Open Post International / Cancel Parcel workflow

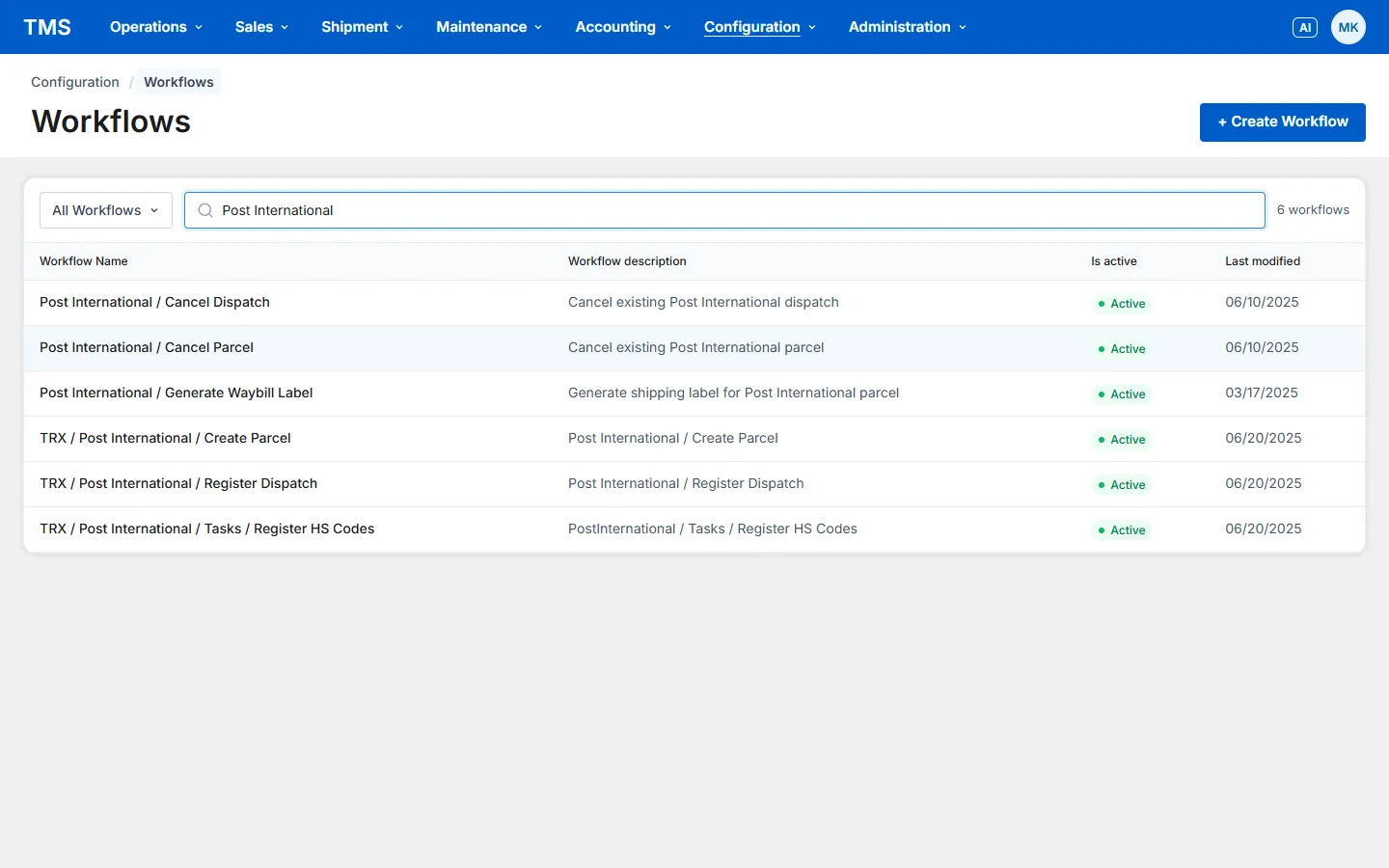[147, 348]
